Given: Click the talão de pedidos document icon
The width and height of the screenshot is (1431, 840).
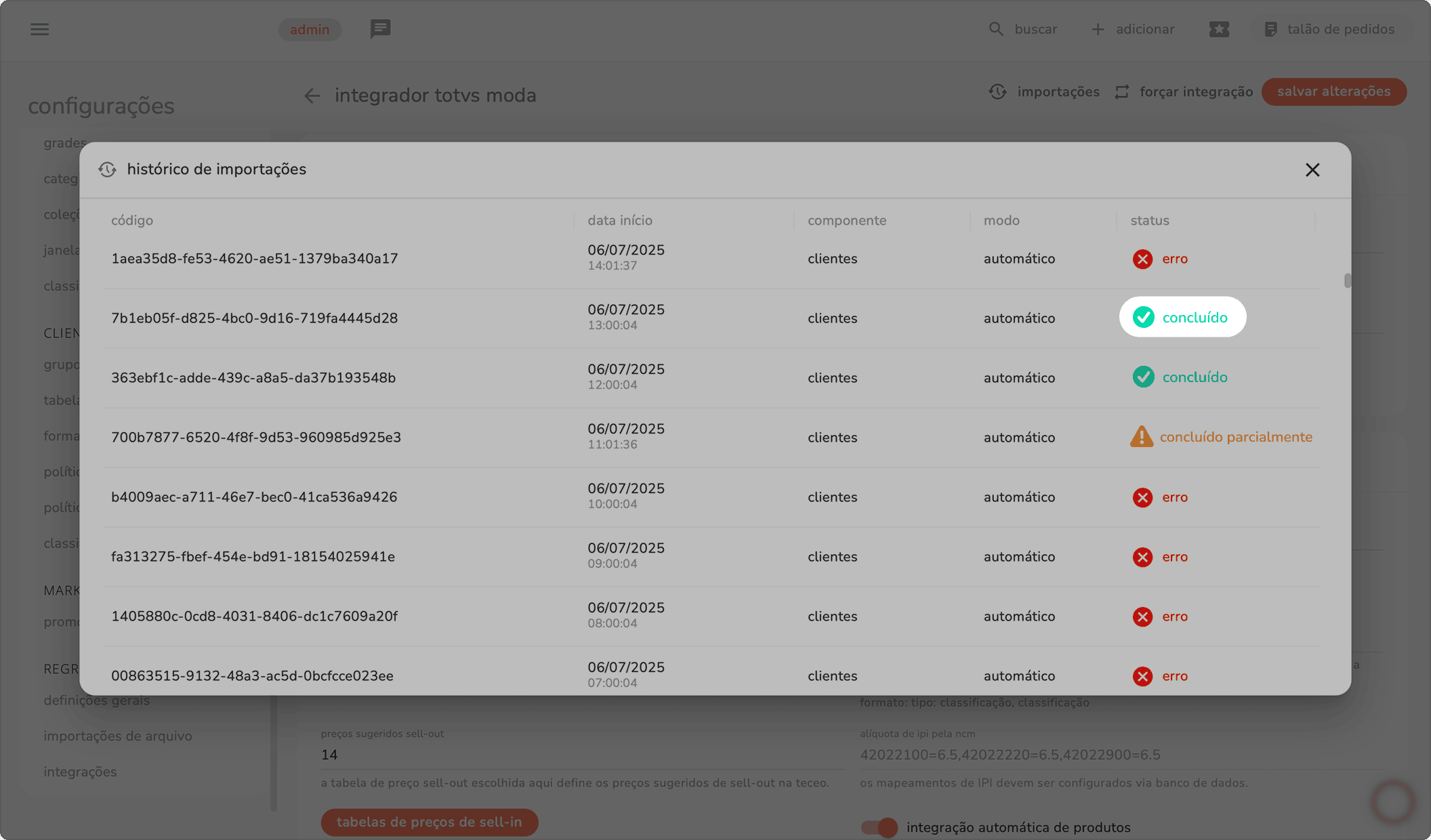Looking at the screenshot, I should [x=1270, y=29].
